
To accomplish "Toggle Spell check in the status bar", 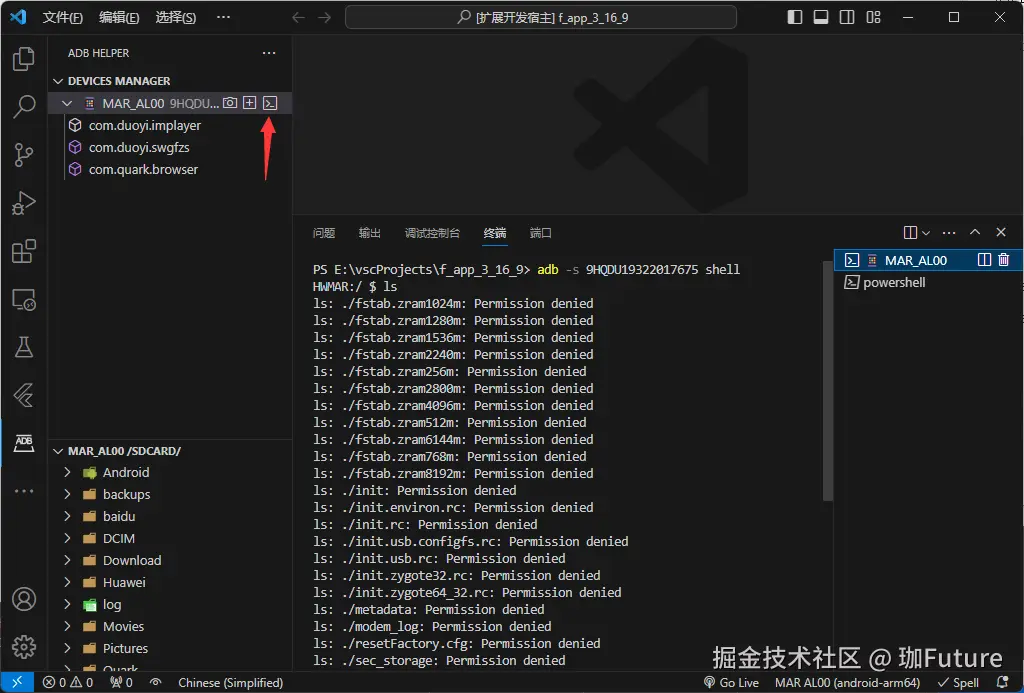I will pyautogui.click(x=957, y=683).
